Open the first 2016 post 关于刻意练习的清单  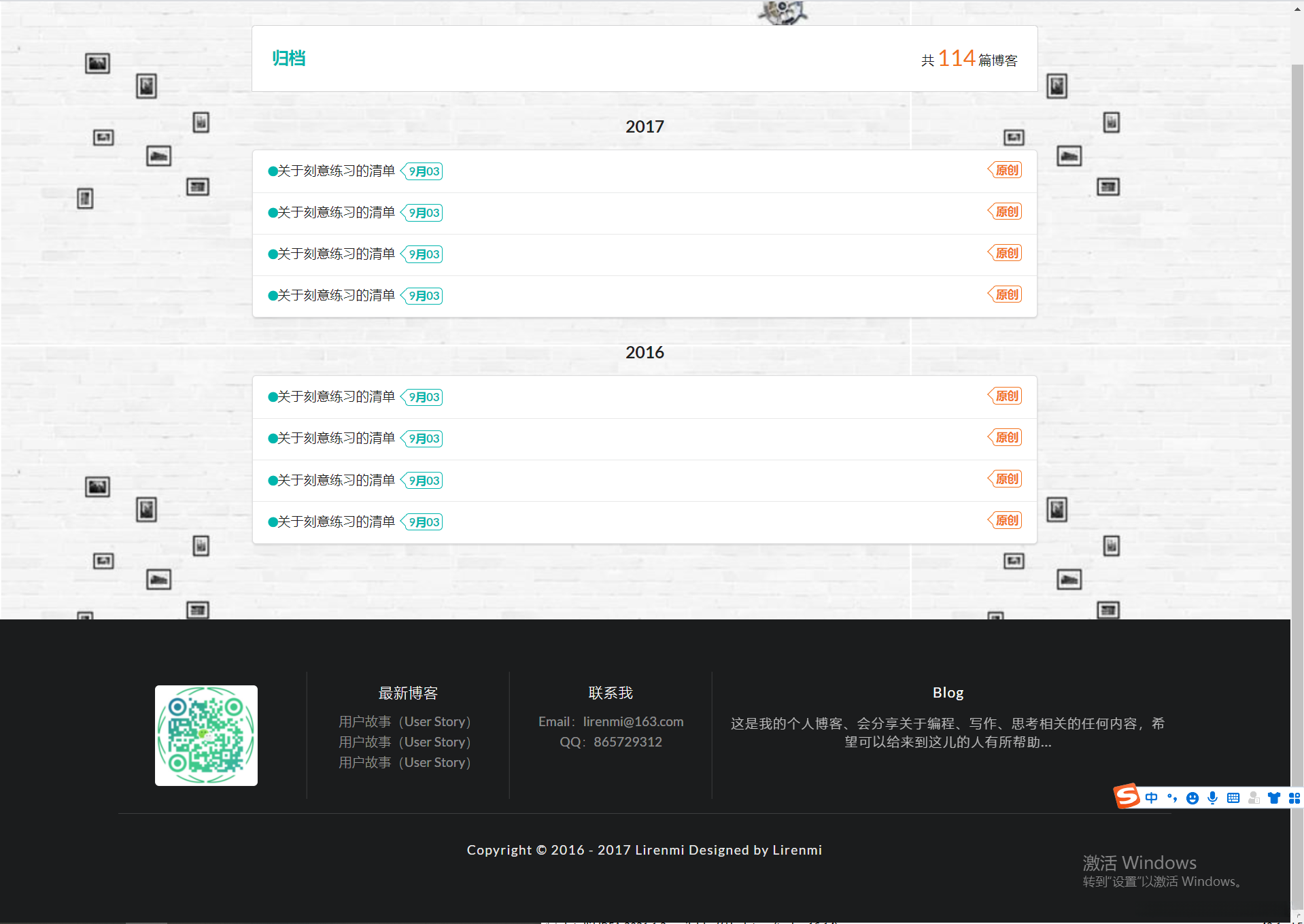(x=336, y=396)
